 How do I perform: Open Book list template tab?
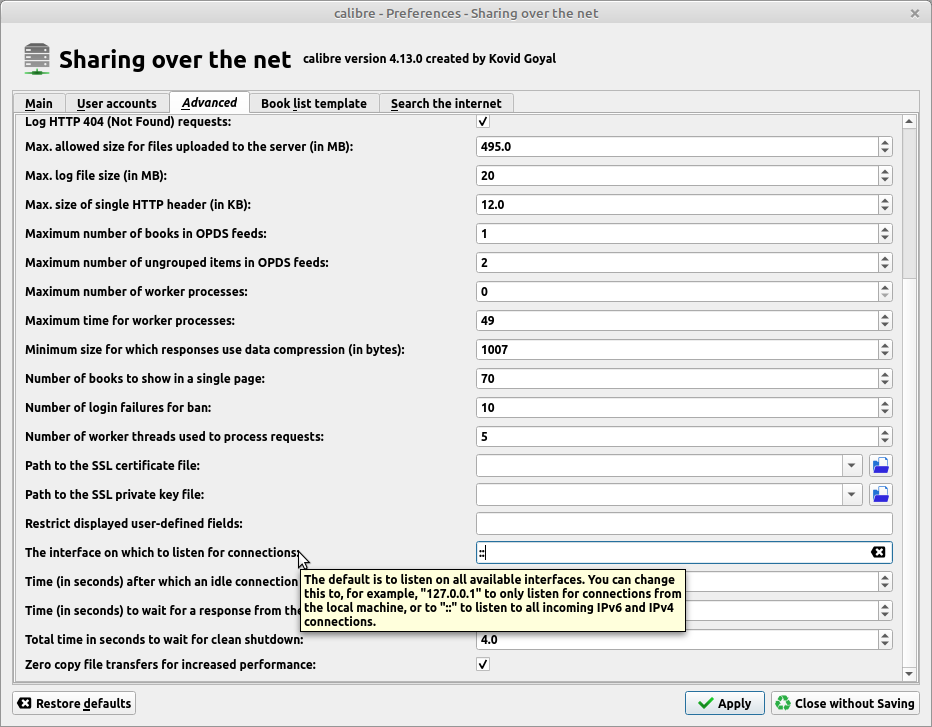pos(314,103)
